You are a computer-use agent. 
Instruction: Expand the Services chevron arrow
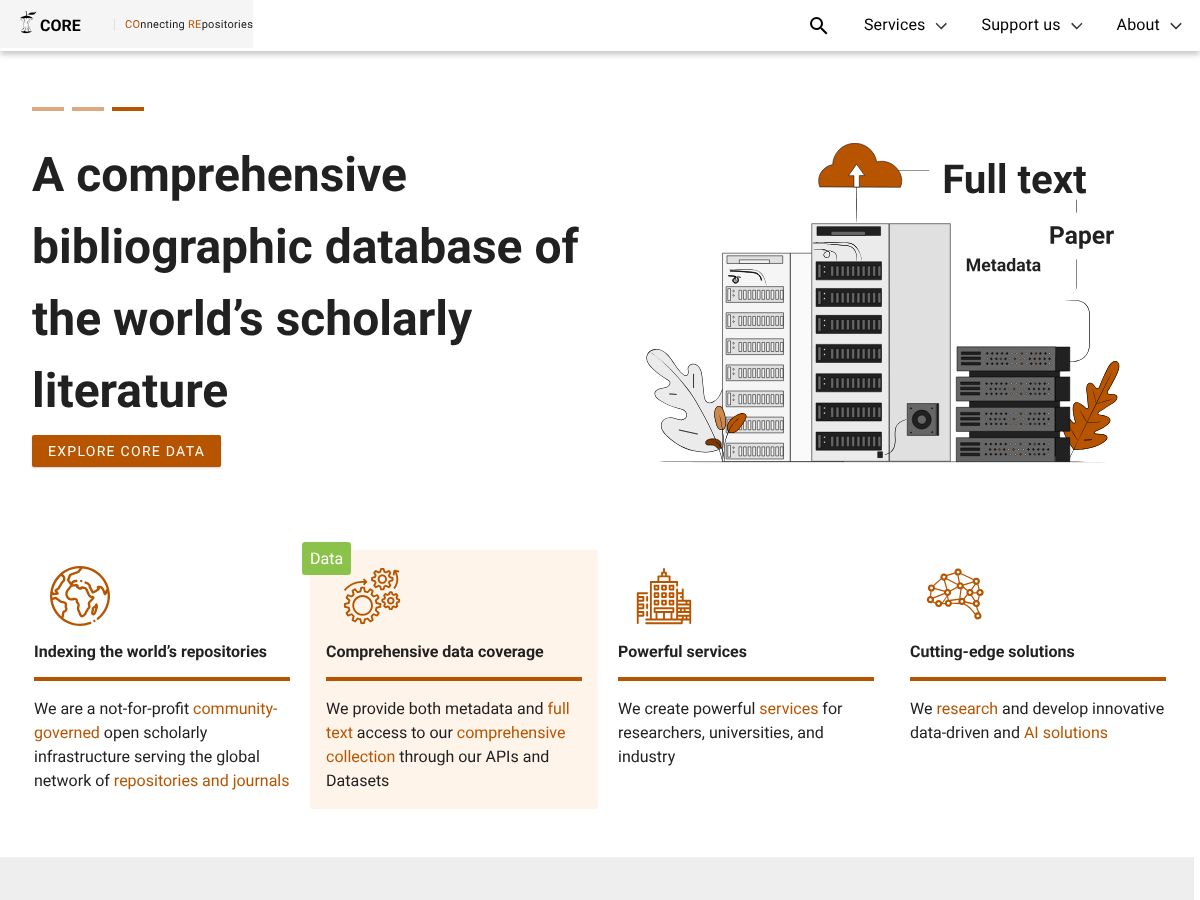(x=941, y=26)
